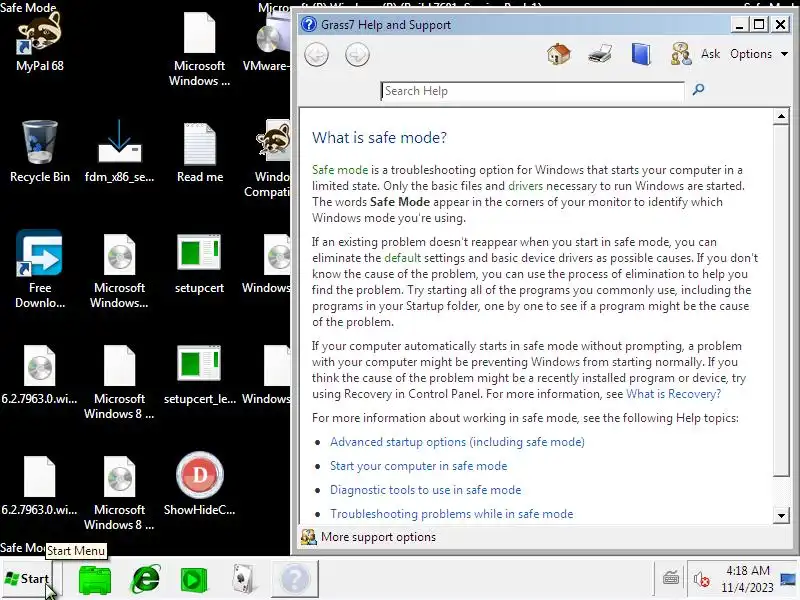The height and width of the screenshot is (600, 800).
Task: Open green folder taskbar icon
Action: (95, 580)
